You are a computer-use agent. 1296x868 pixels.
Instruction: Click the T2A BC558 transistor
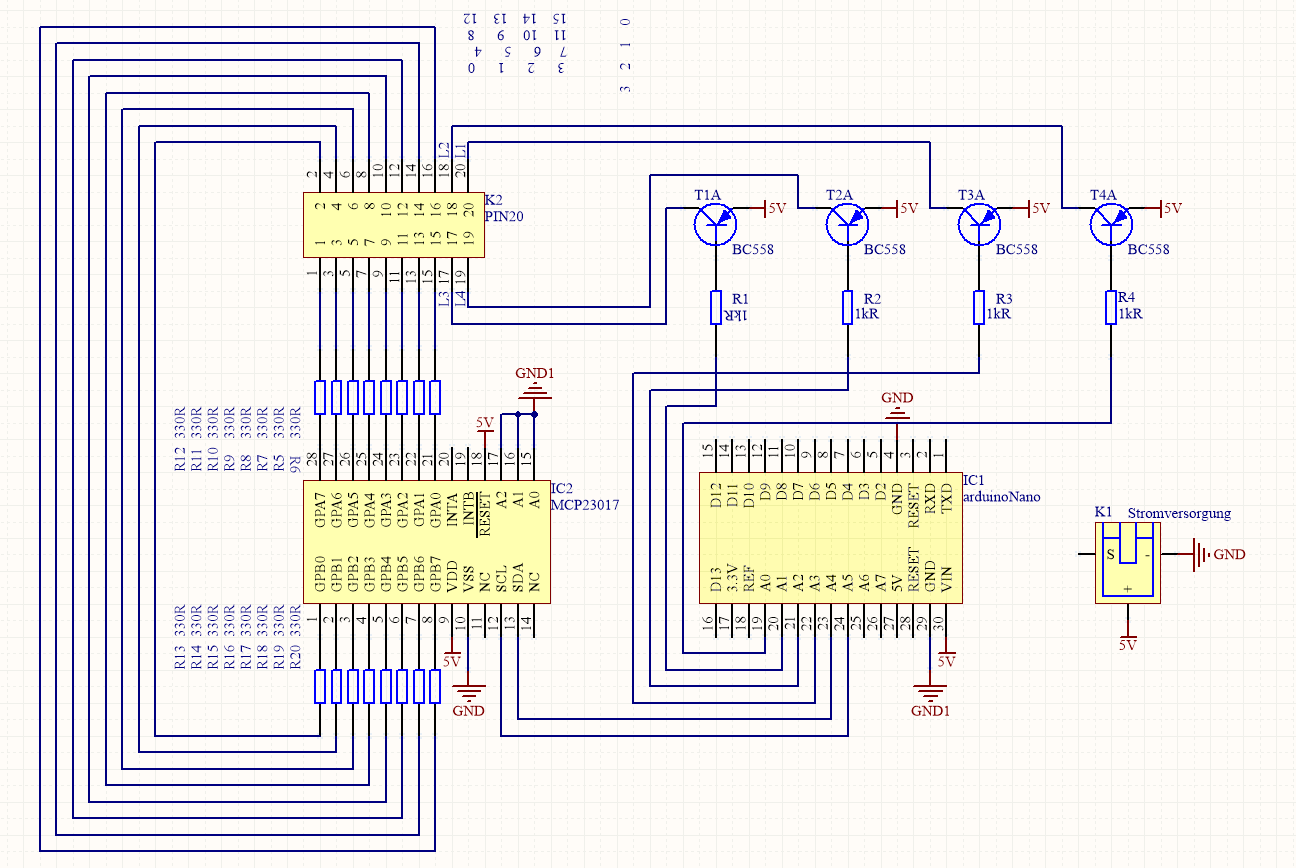click(848, 224)
